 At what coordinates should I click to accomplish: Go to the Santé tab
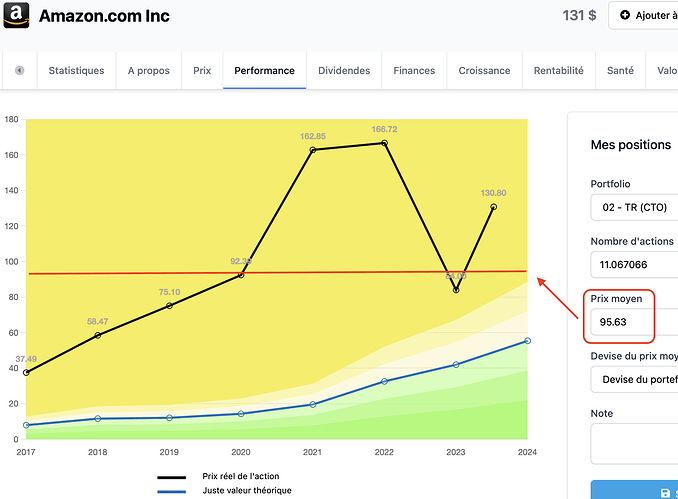[x=620, y=70]
